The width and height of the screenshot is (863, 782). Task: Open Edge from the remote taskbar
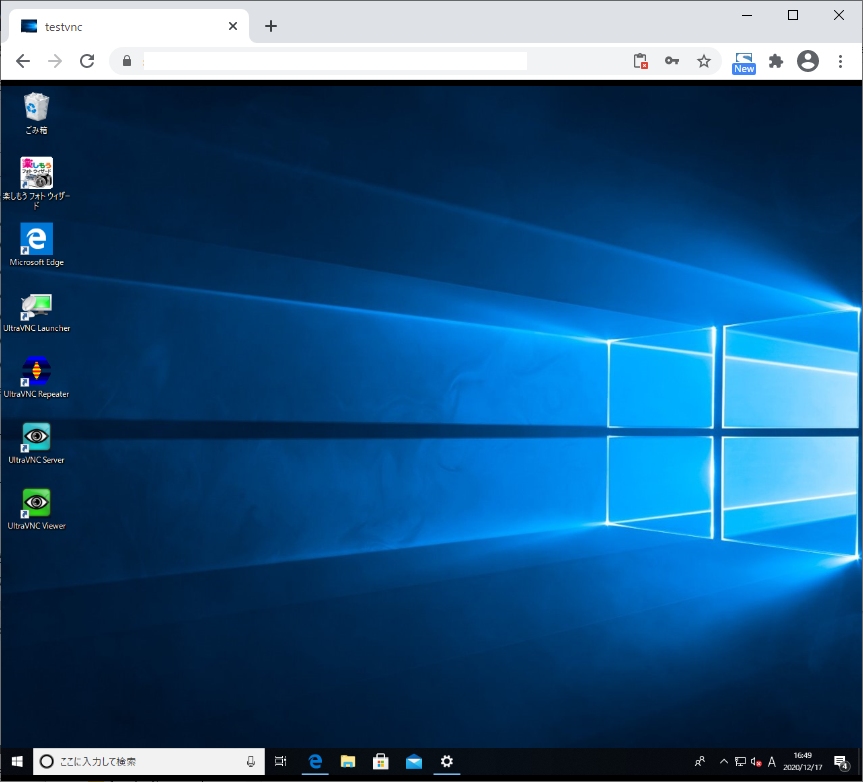click(x=315, y=761)
